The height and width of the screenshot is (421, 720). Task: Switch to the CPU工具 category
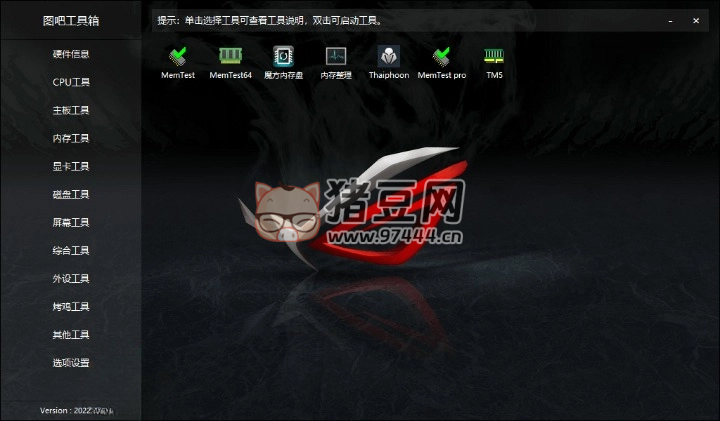tap(71, 82)
